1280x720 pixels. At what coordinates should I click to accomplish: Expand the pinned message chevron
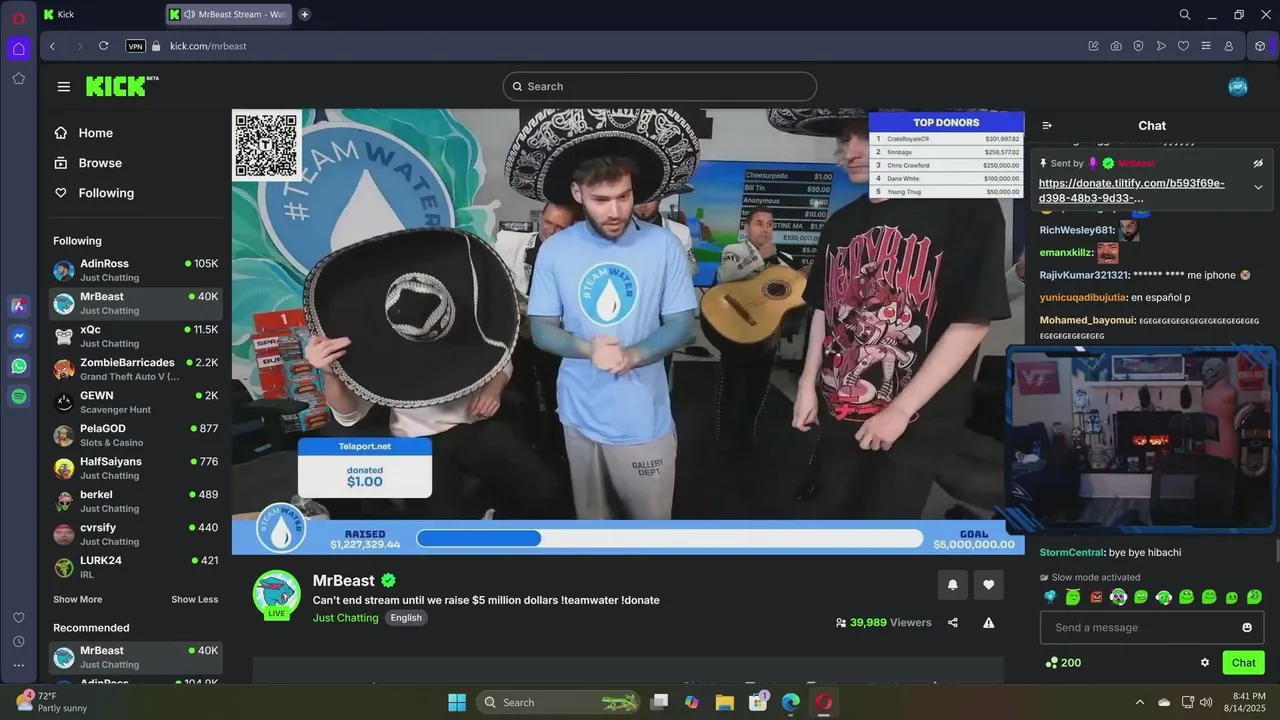[1258, 187]
